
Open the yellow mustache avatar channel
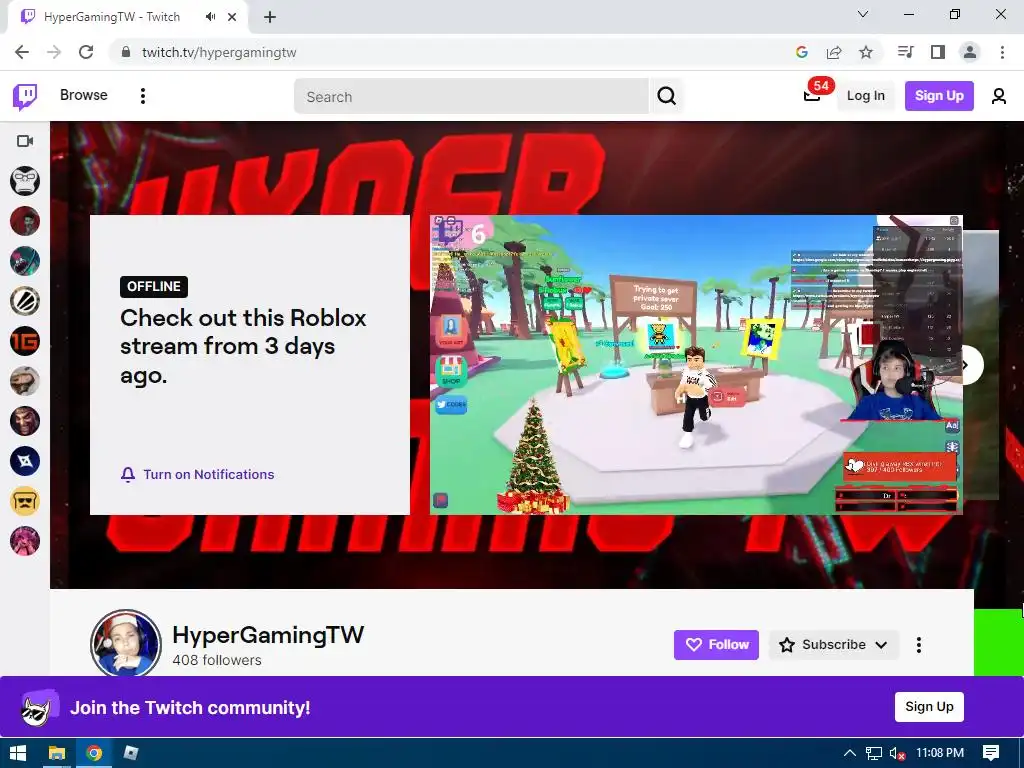25,501
